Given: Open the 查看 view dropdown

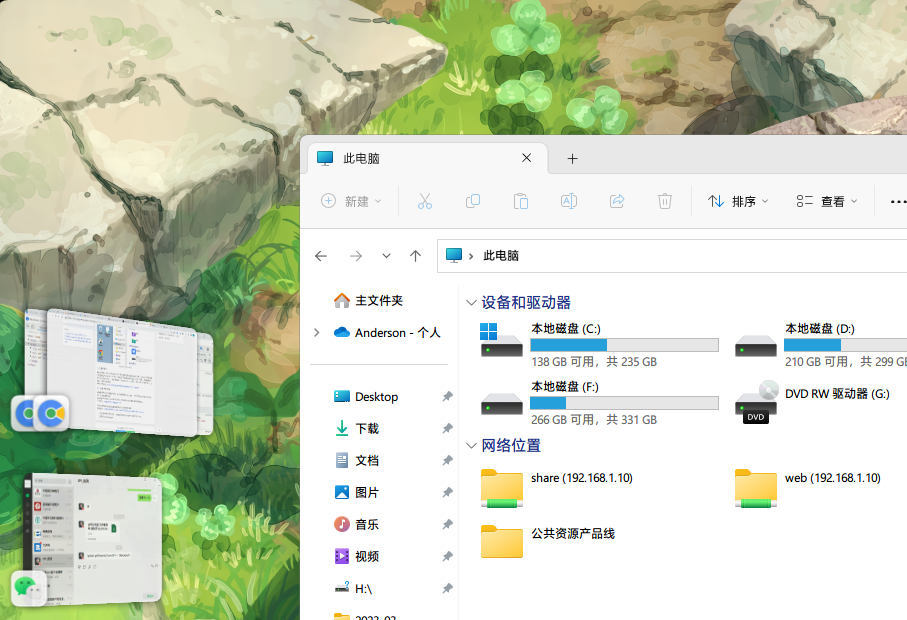Looking at the screenshot, I should (827, 201).
